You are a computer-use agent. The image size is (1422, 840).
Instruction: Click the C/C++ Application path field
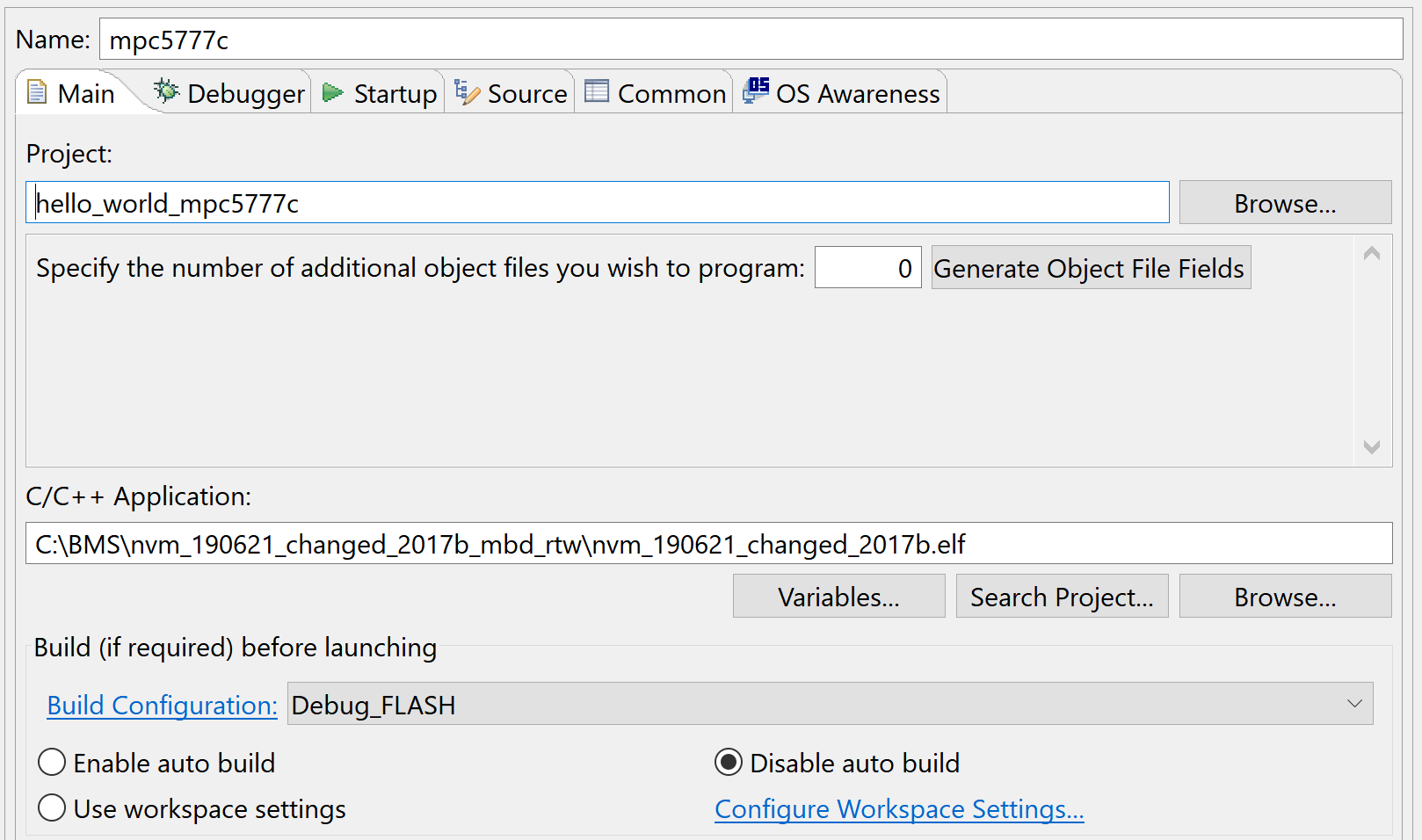point(708,544)
